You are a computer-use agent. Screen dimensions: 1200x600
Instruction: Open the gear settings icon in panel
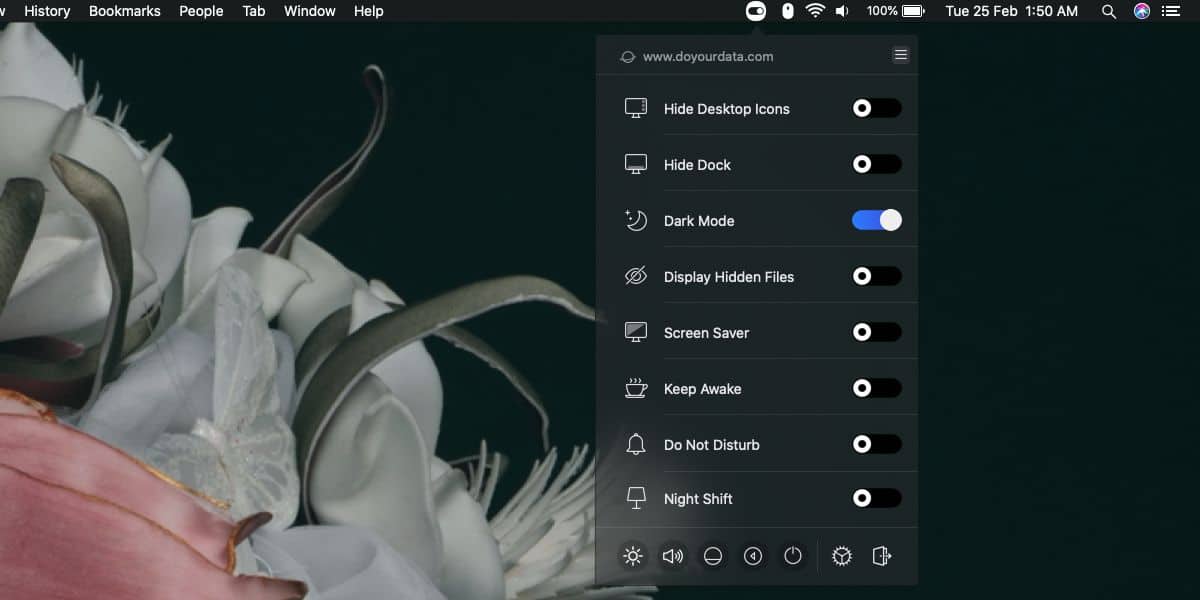(x=842, y=556)
